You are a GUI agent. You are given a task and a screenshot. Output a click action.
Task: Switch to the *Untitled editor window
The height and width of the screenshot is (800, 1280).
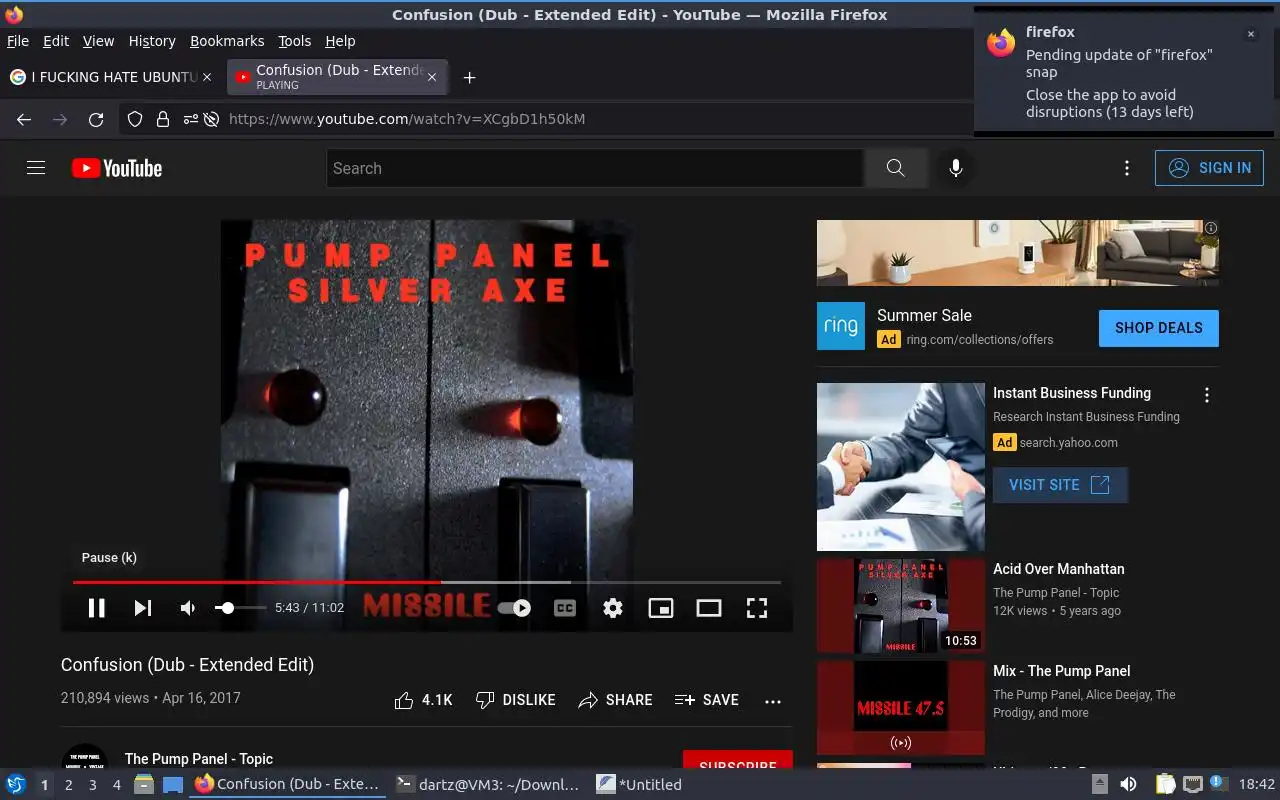tap(640, 784)
